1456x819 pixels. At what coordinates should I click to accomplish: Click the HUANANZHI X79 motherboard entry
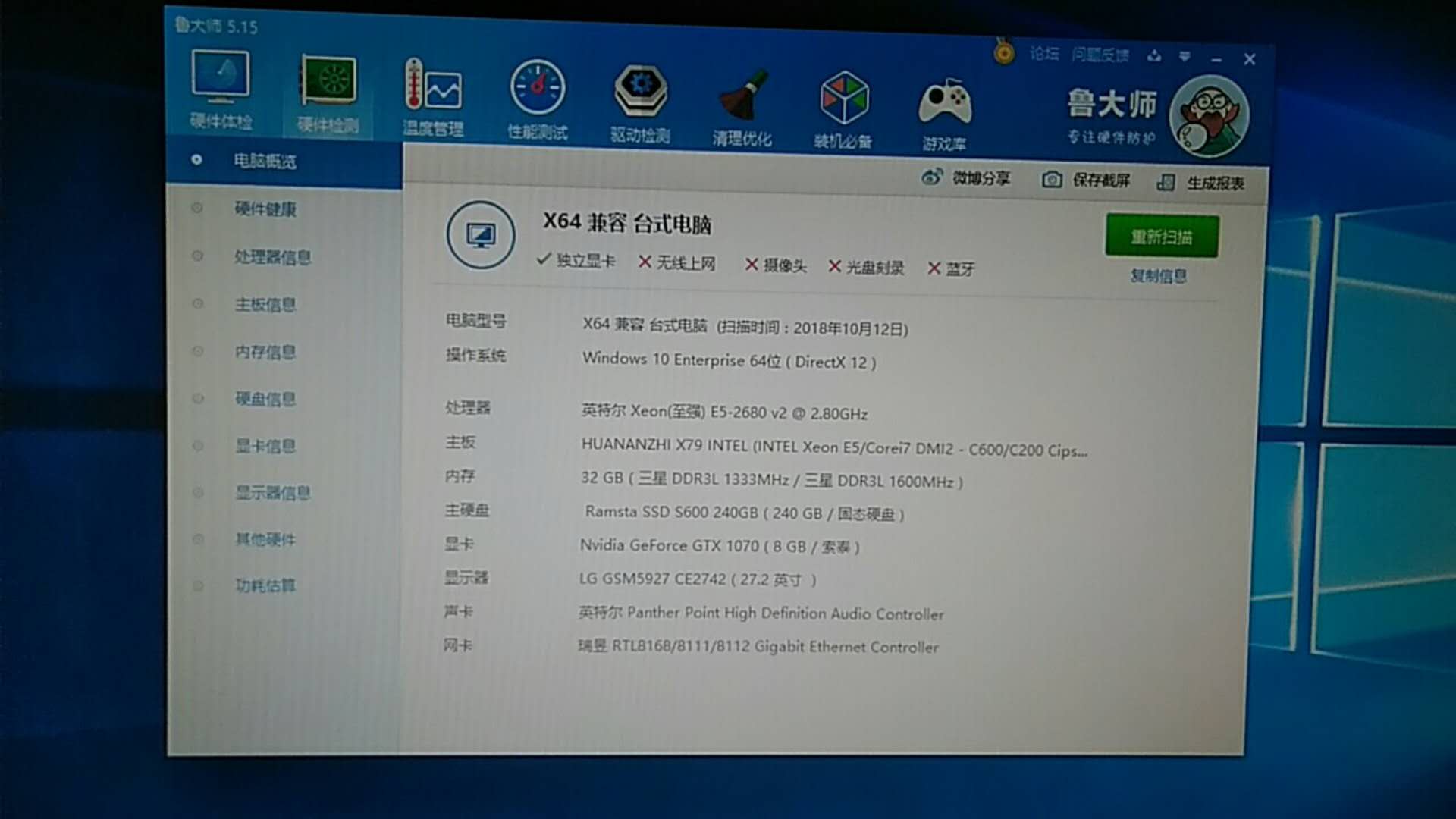pos(834,447)
